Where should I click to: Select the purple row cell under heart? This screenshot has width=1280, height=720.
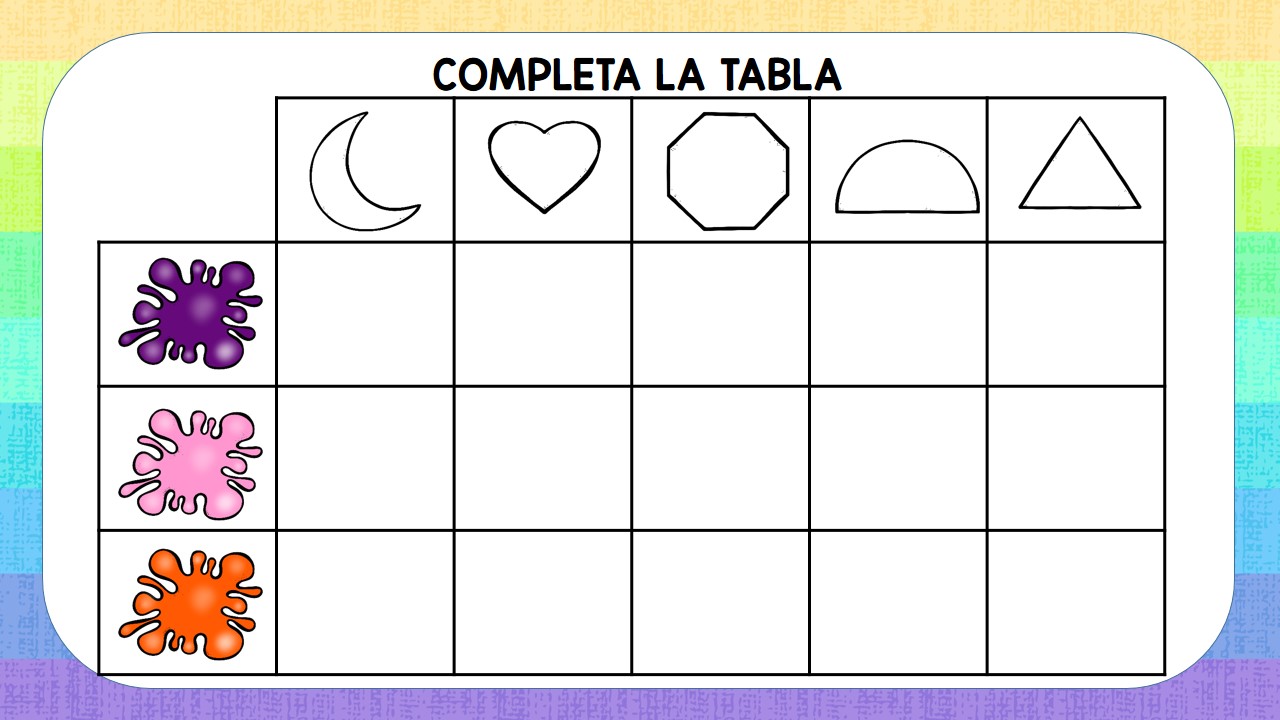(x=543, y=314)
